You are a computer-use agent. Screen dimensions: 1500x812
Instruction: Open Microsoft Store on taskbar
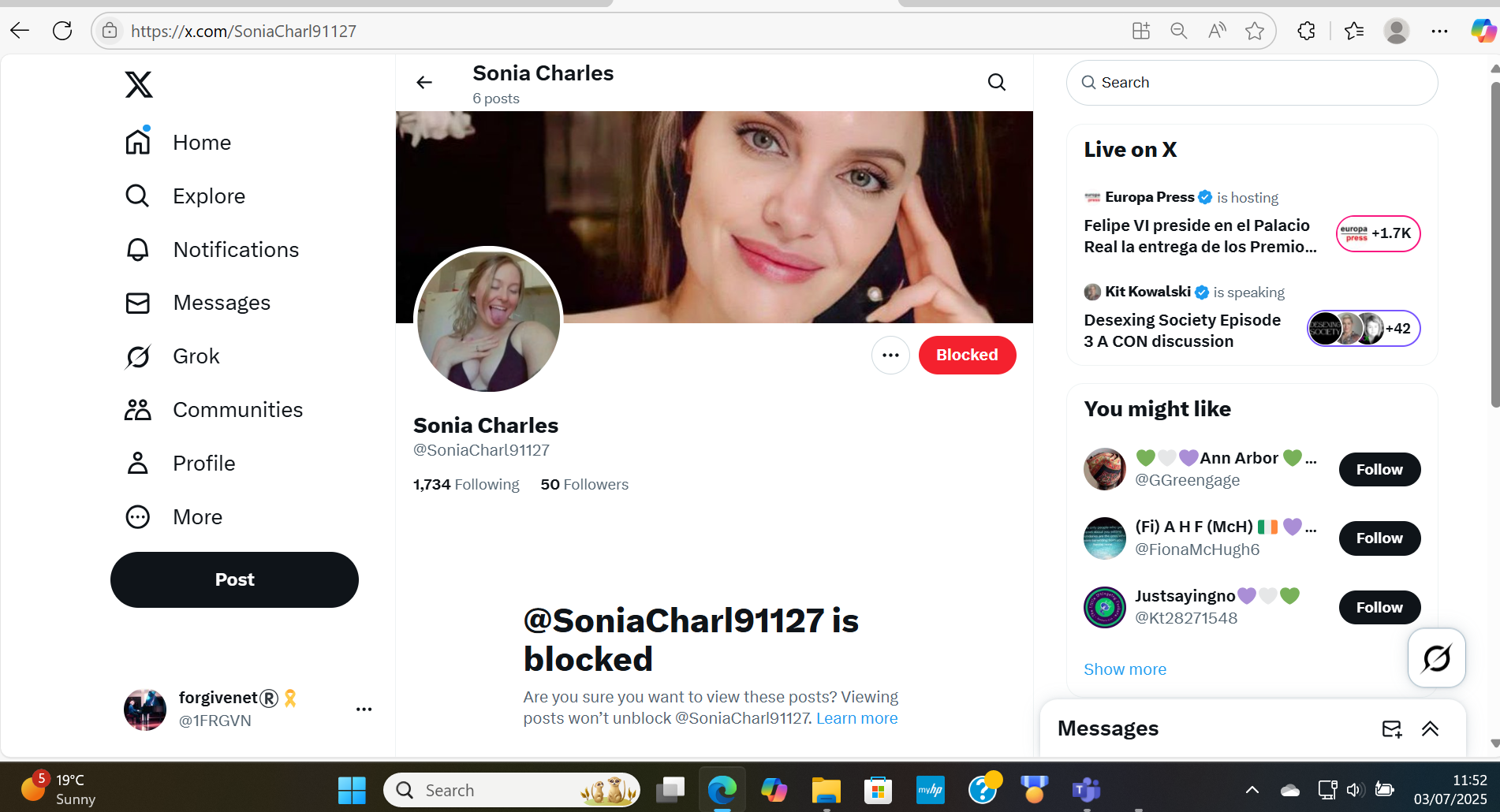(x=878, y=790)
